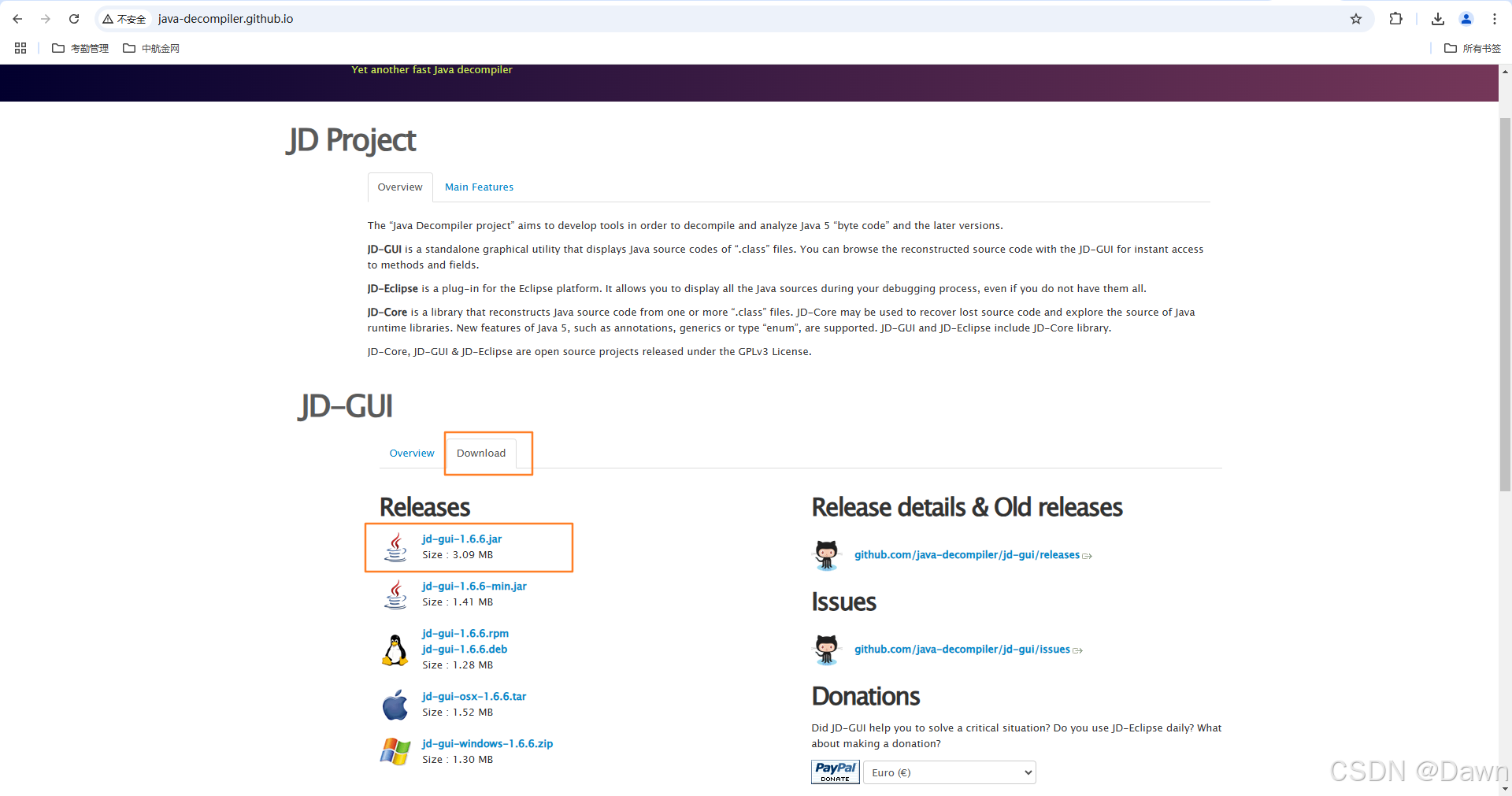Click GitHub Octocat icon next to issues

pyautogui.click(x=826, y=650)
